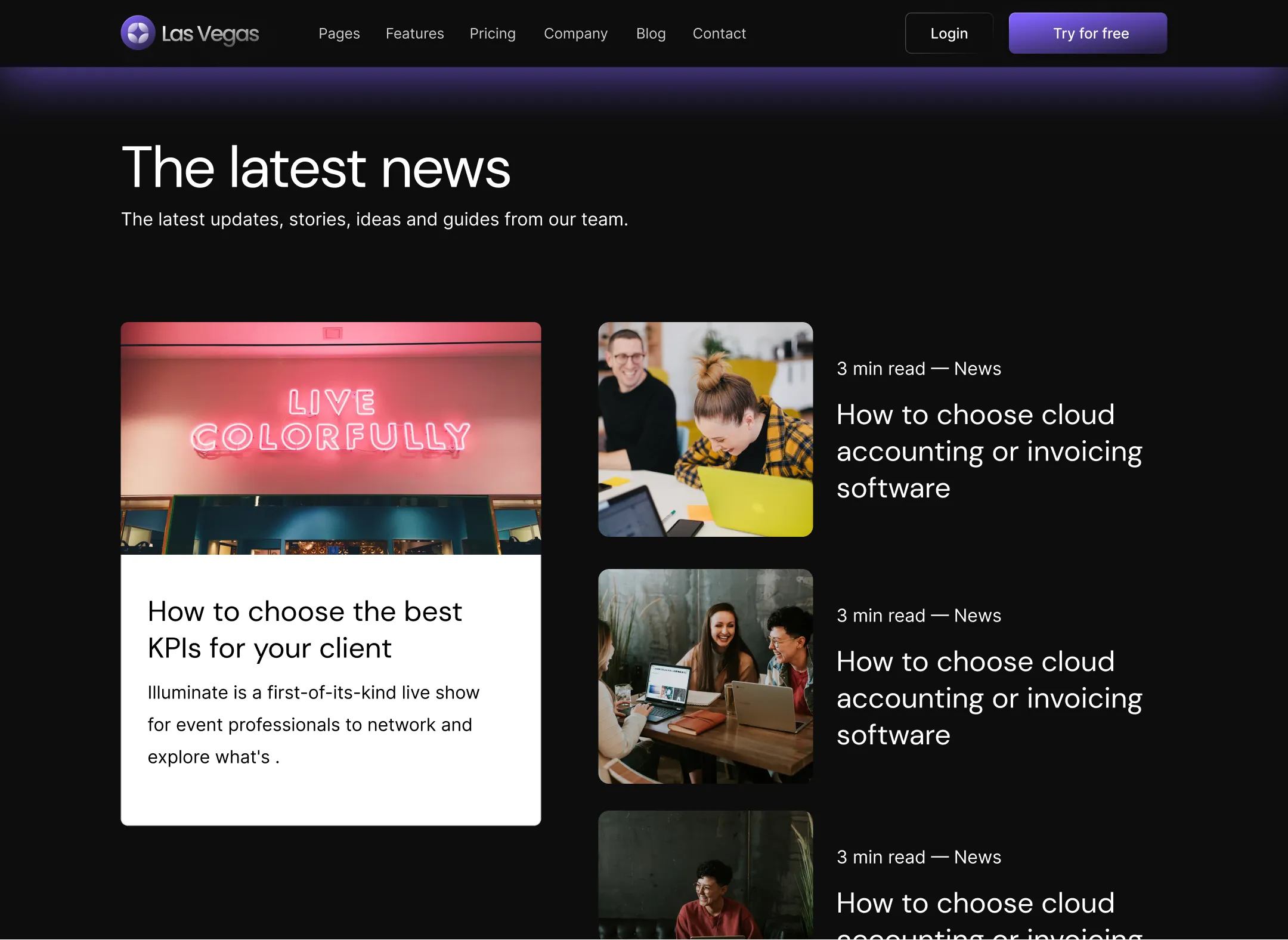Click the 'Illuminate is a first-of-its-kind' excerpt

pyautogui.click(x=314, y=724)
